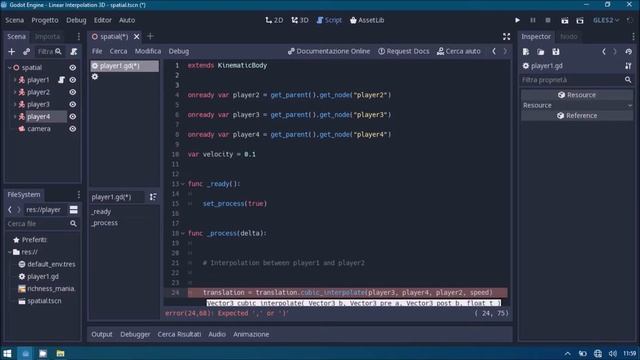The width and height of the screenshot is (640, 360).
Task: Save the current resource in Inspector
Action: [556, 52]
